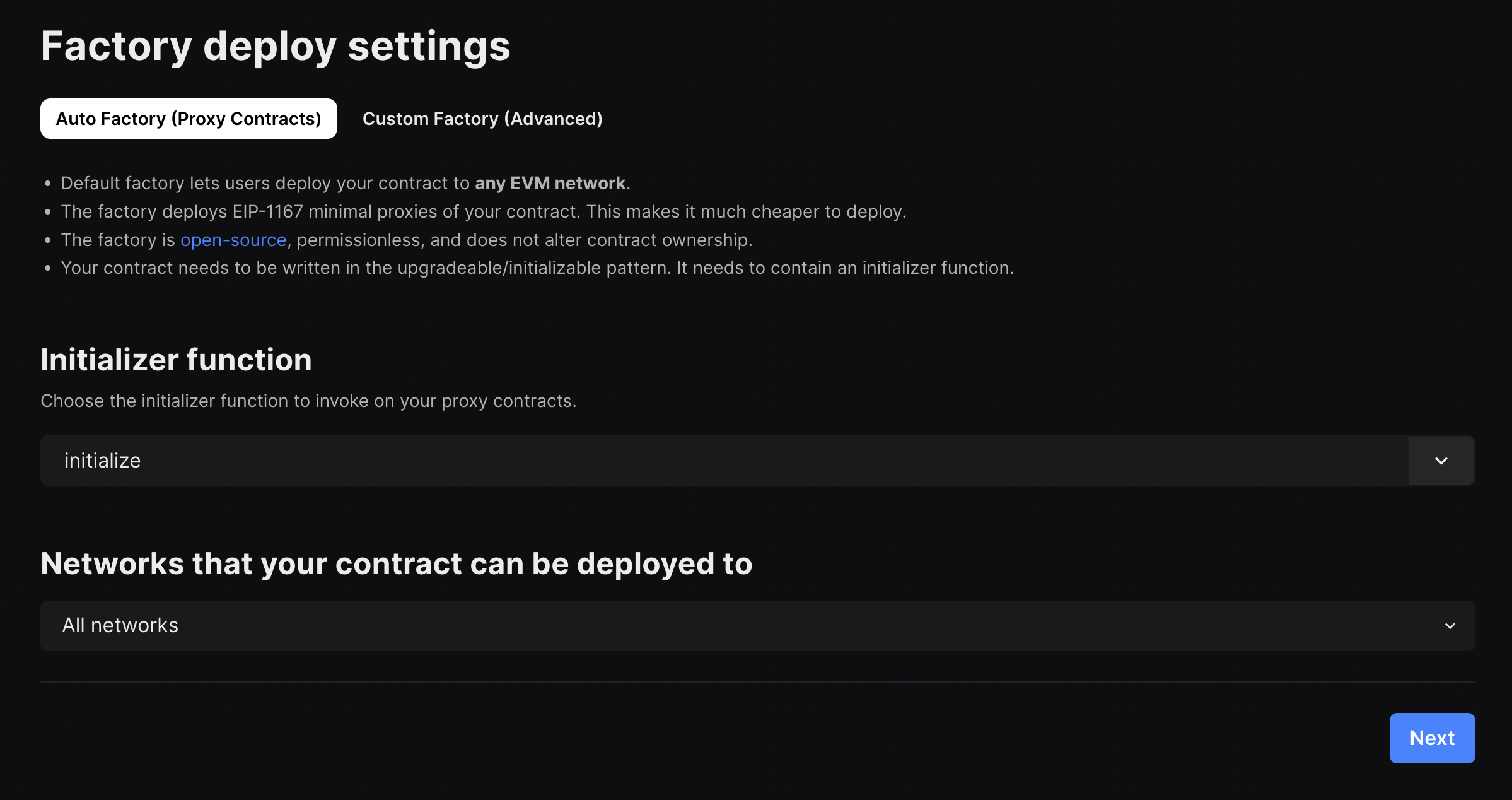This screenshot has width=1512, height=800.
Task: Confirm factory deploy settings with Next
Action: tap(1432, 738)
